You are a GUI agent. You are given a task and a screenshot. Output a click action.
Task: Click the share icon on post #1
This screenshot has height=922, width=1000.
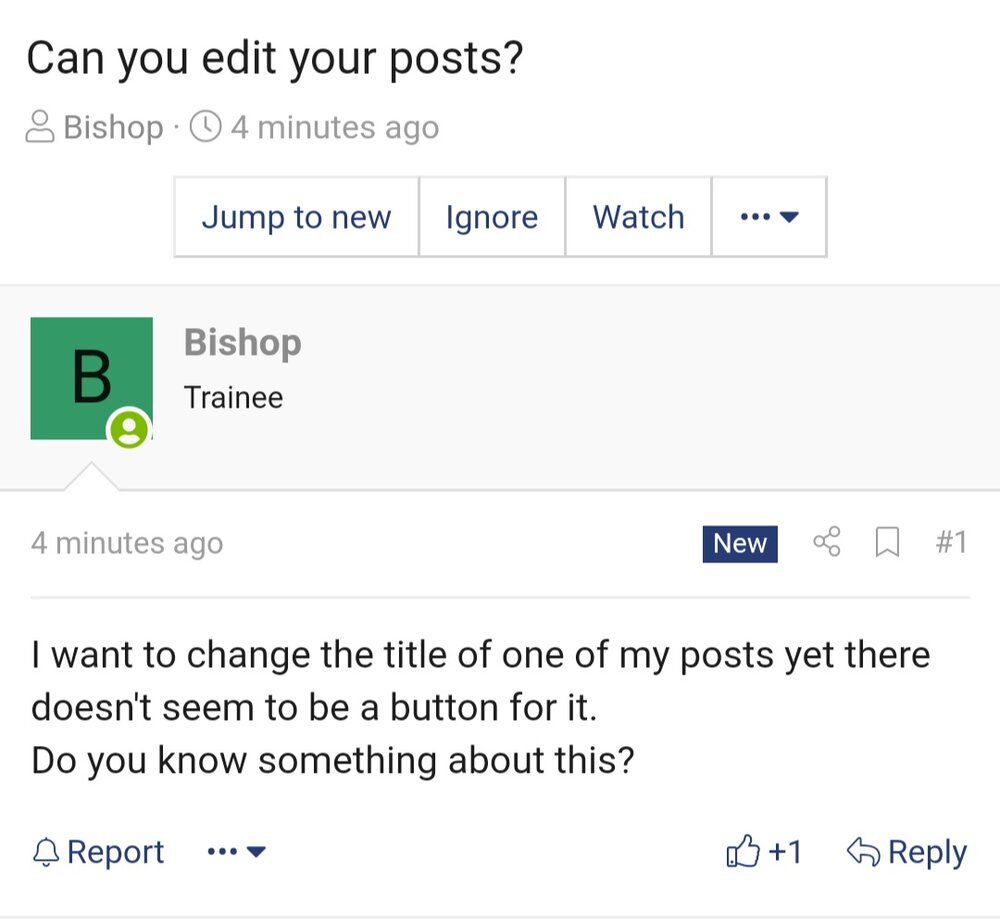click(826, 543)
